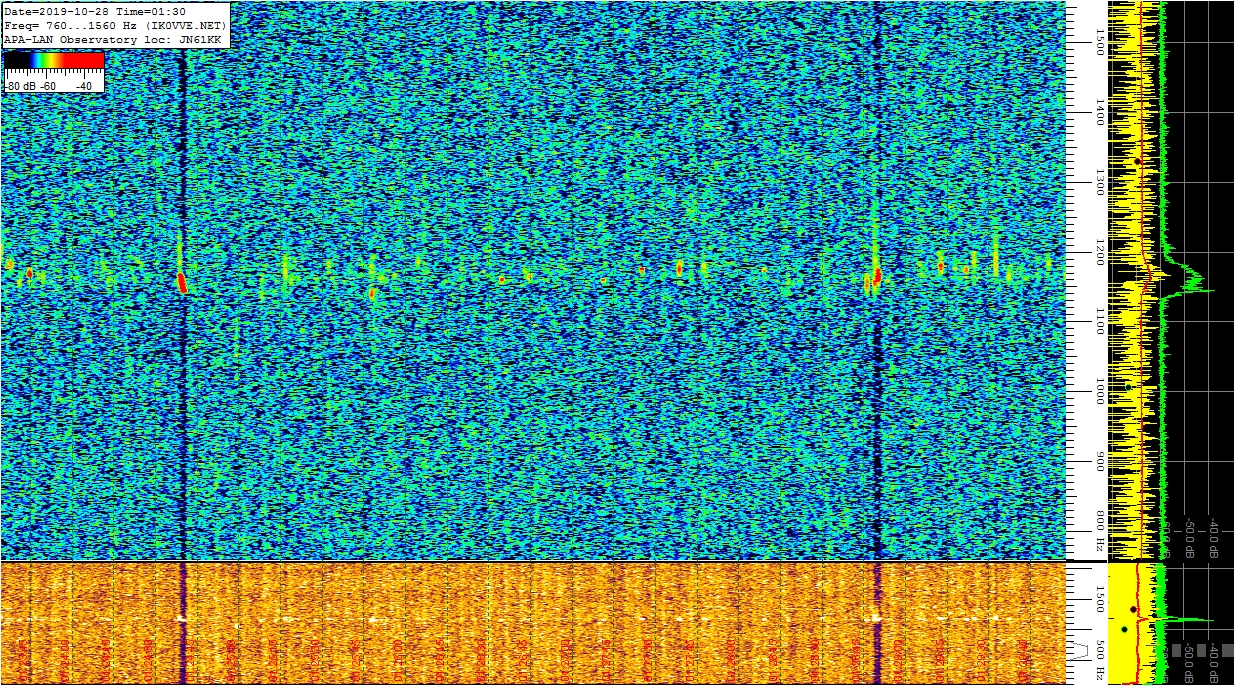Click the 1000 frequency axis label
Viewport: 1235px width, 686px height.
coord(1099,392)
